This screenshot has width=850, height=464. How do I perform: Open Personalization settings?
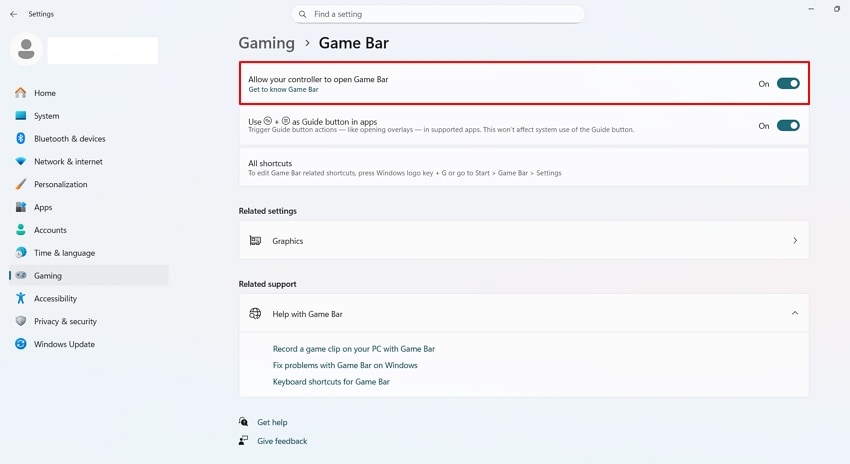[89, 184]
